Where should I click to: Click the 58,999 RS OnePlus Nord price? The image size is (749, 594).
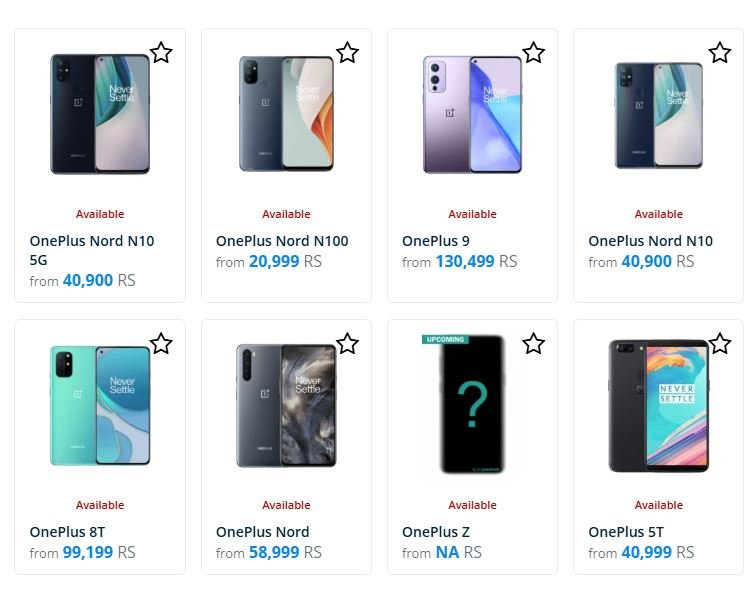[285, 553]
